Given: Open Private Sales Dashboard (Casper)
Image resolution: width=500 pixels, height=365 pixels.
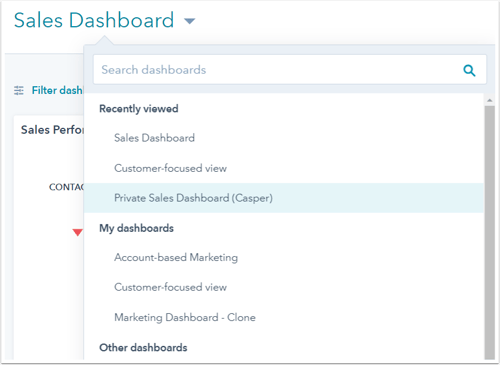Looking at the screenshot, I should [x=284, y=198].
